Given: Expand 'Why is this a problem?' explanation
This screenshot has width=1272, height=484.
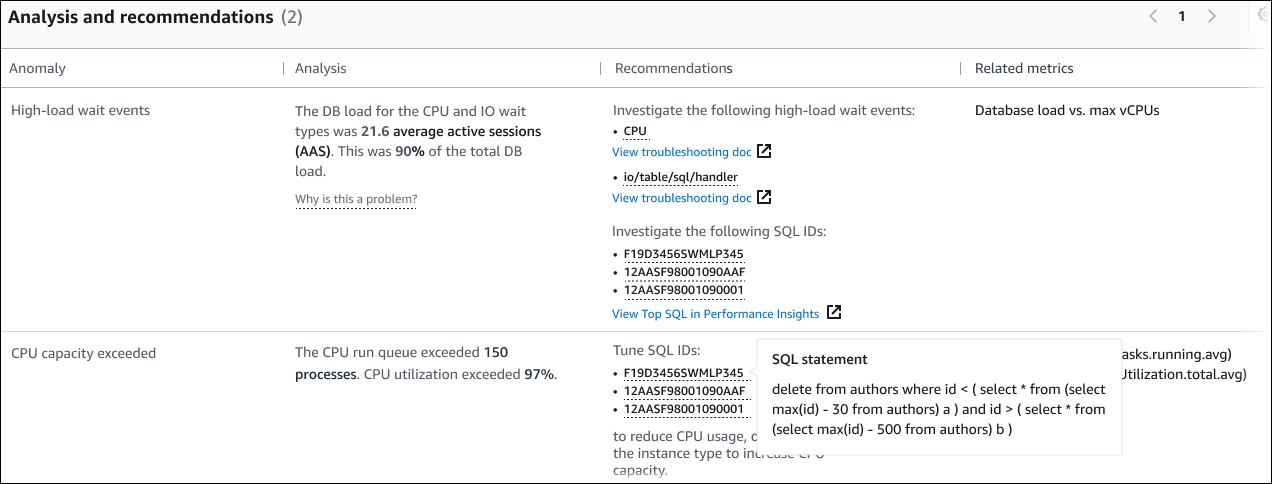Looking at the screenshot, I should pyautogui.click(x=355, y=200).
